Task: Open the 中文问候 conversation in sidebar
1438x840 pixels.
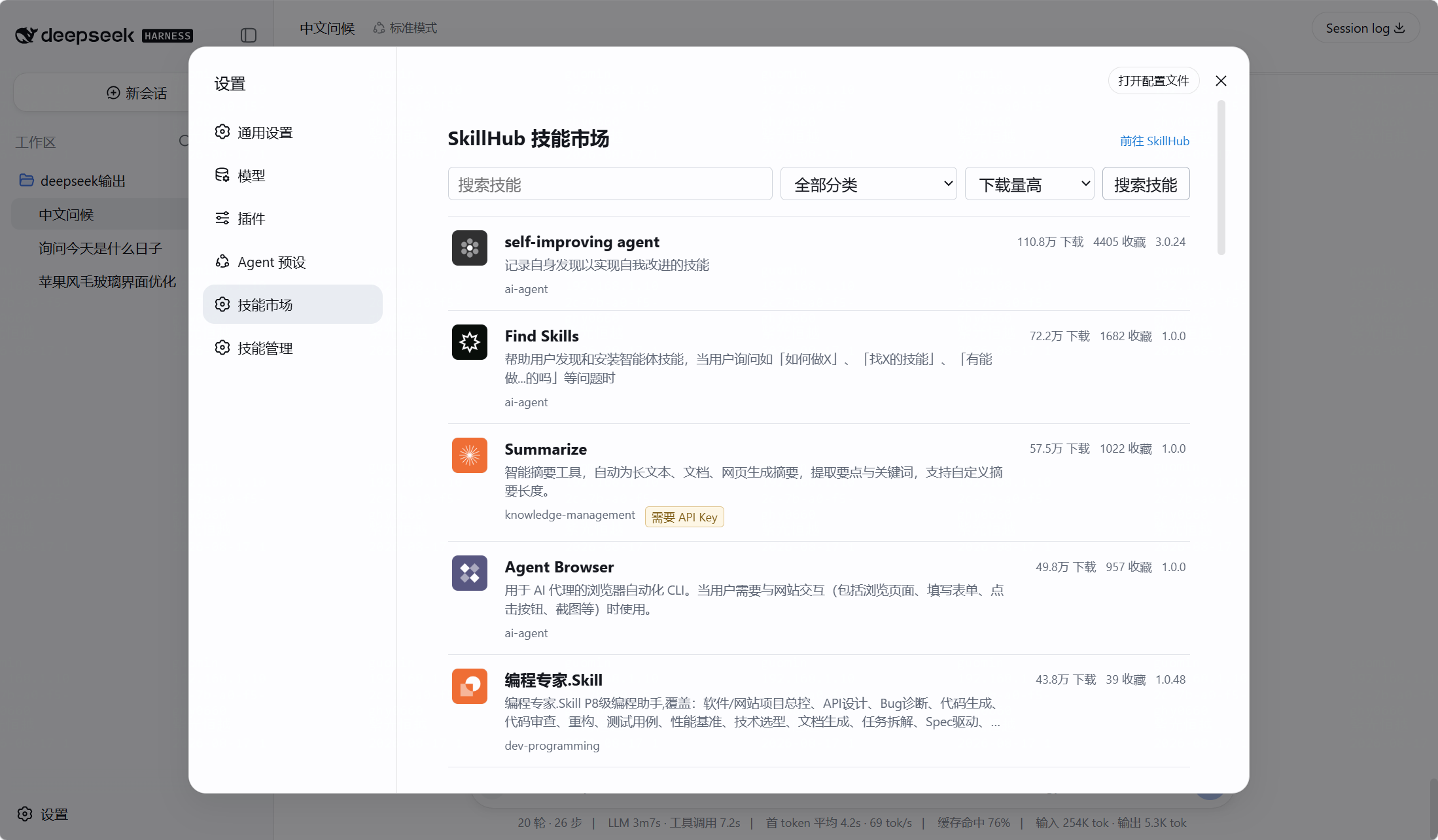Action: (x=101, y=215)
